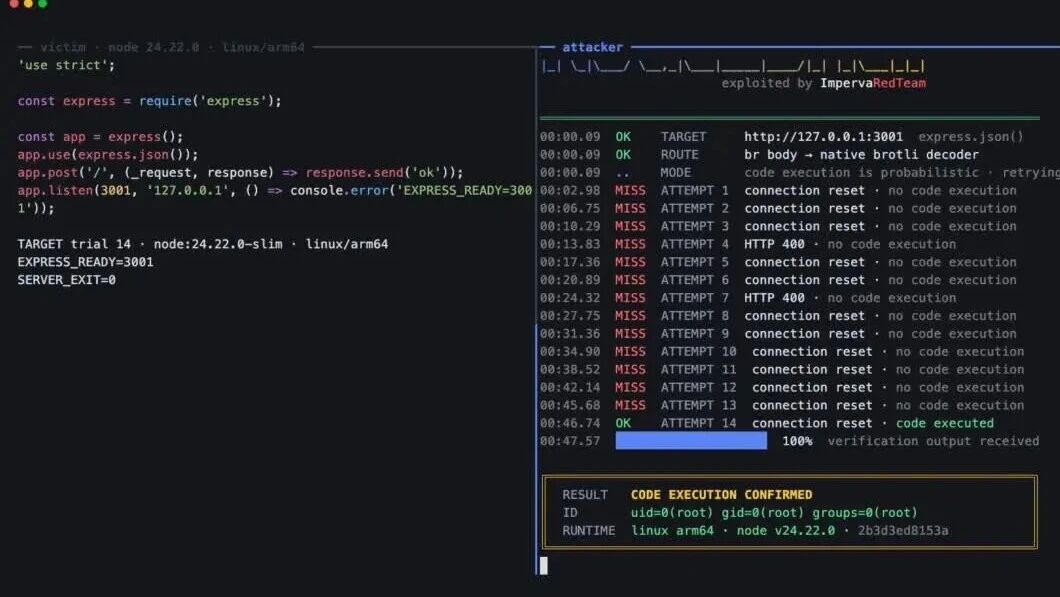Click the "ATTEMPT 10" log label

698,352
